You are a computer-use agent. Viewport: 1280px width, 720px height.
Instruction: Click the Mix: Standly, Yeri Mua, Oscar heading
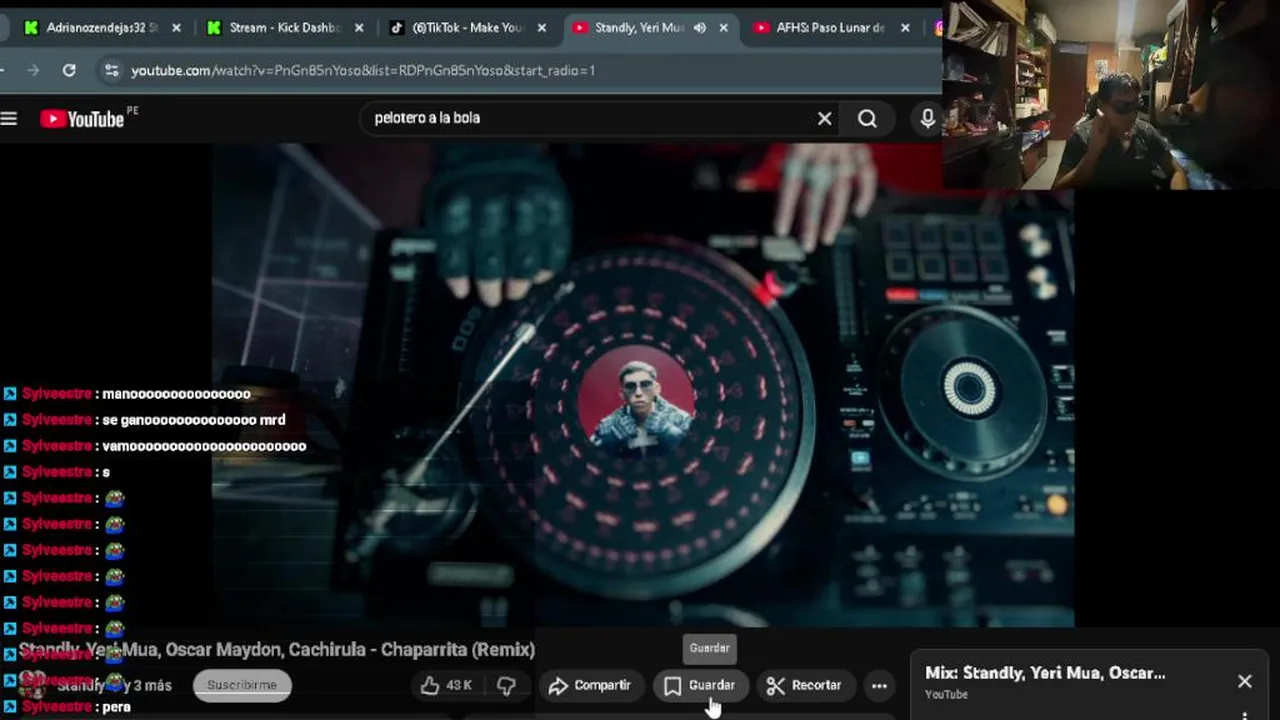coord(1045,673)
